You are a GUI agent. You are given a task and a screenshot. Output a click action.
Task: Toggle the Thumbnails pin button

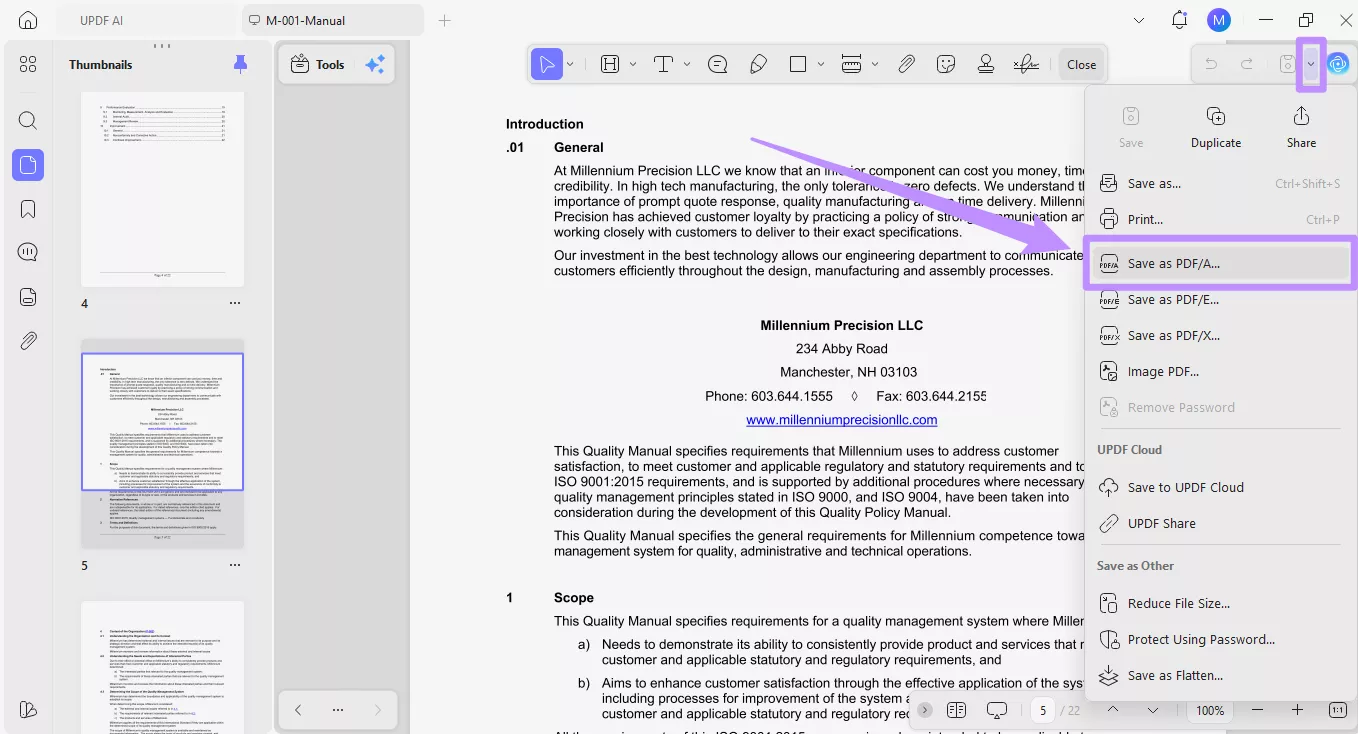click(x=240, y=63)
